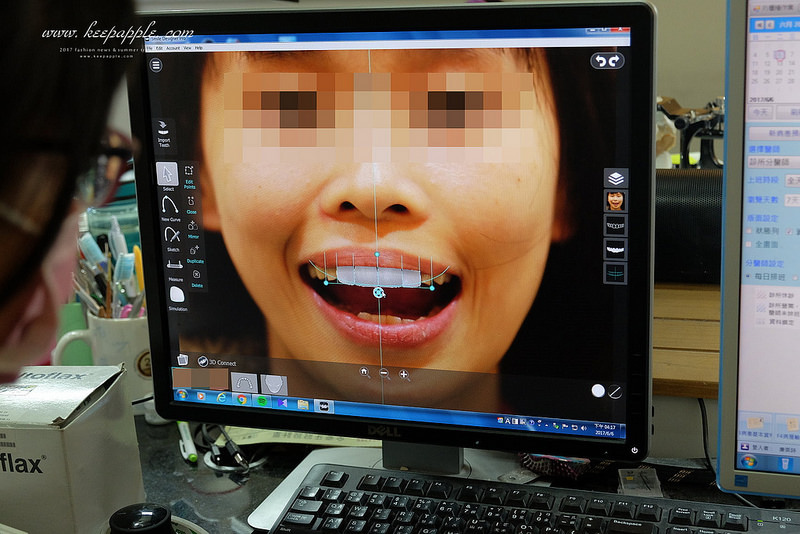Click the circled calendar date on right monitor
The image size is (800, 534).
click(x=779, y=55)
